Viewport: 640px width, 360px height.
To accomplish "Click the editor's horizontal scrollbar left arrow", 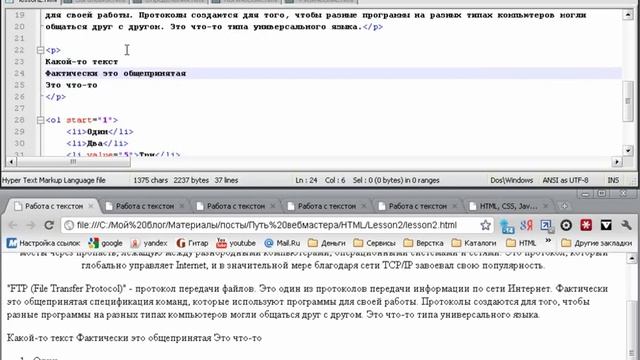I will click(11, 162).
